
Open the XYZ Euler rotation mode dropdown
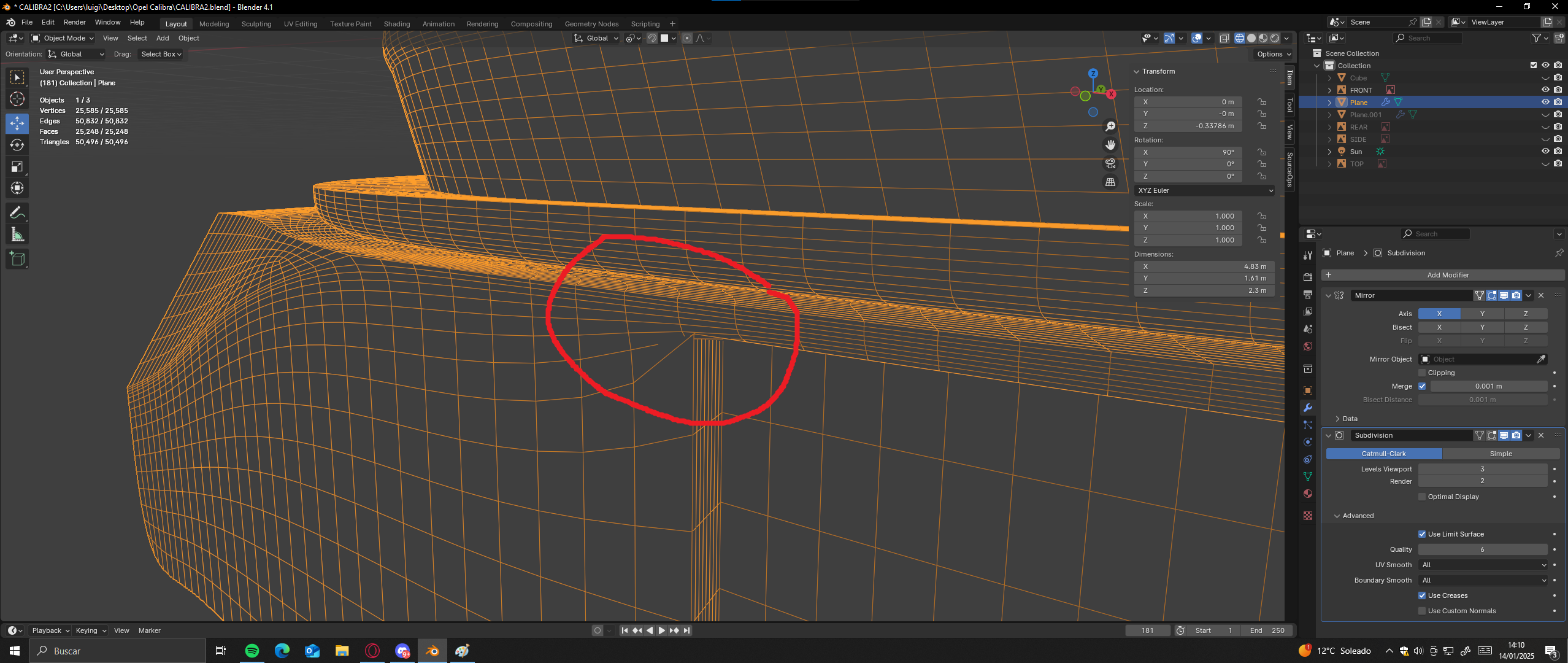tap(1205, 190)
